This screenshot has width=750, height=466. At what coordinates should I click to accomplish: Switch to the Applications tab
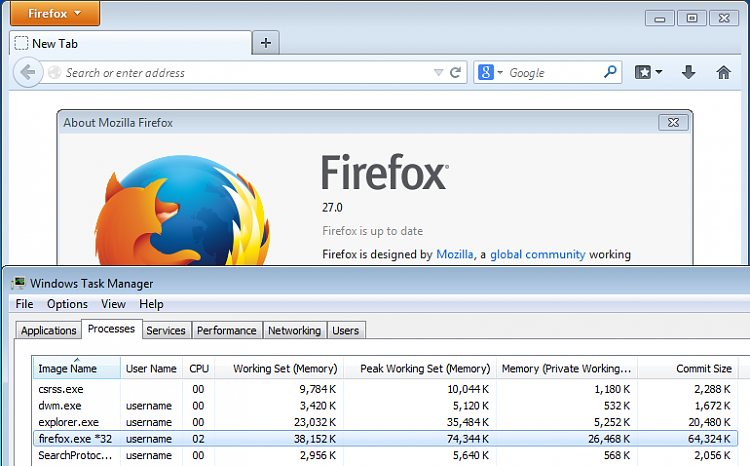coord(48,331)
